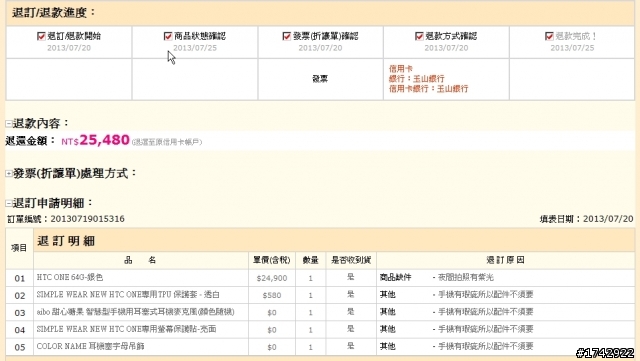Select the 發票 cell in progress table
Image resolution: width=640 pixels, height=361 pixels.
[x=320, y=79]
